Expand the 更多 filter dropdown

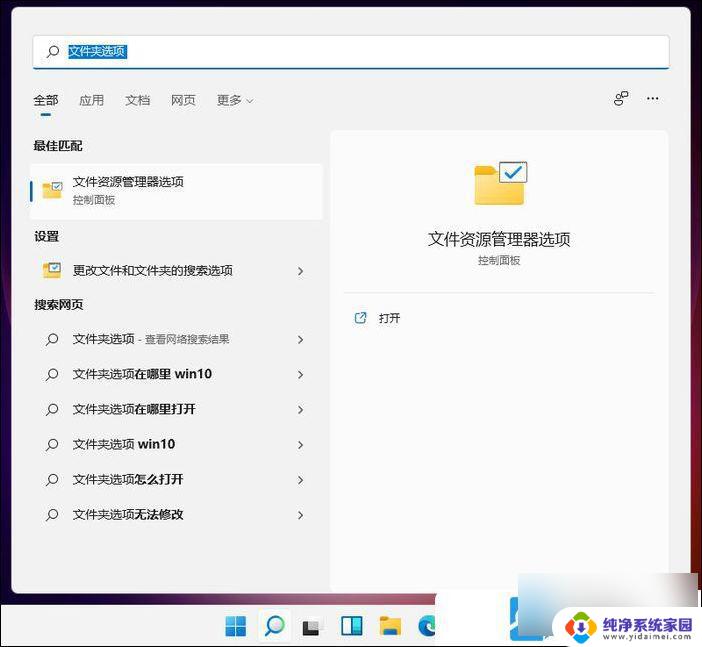point(235,100)
